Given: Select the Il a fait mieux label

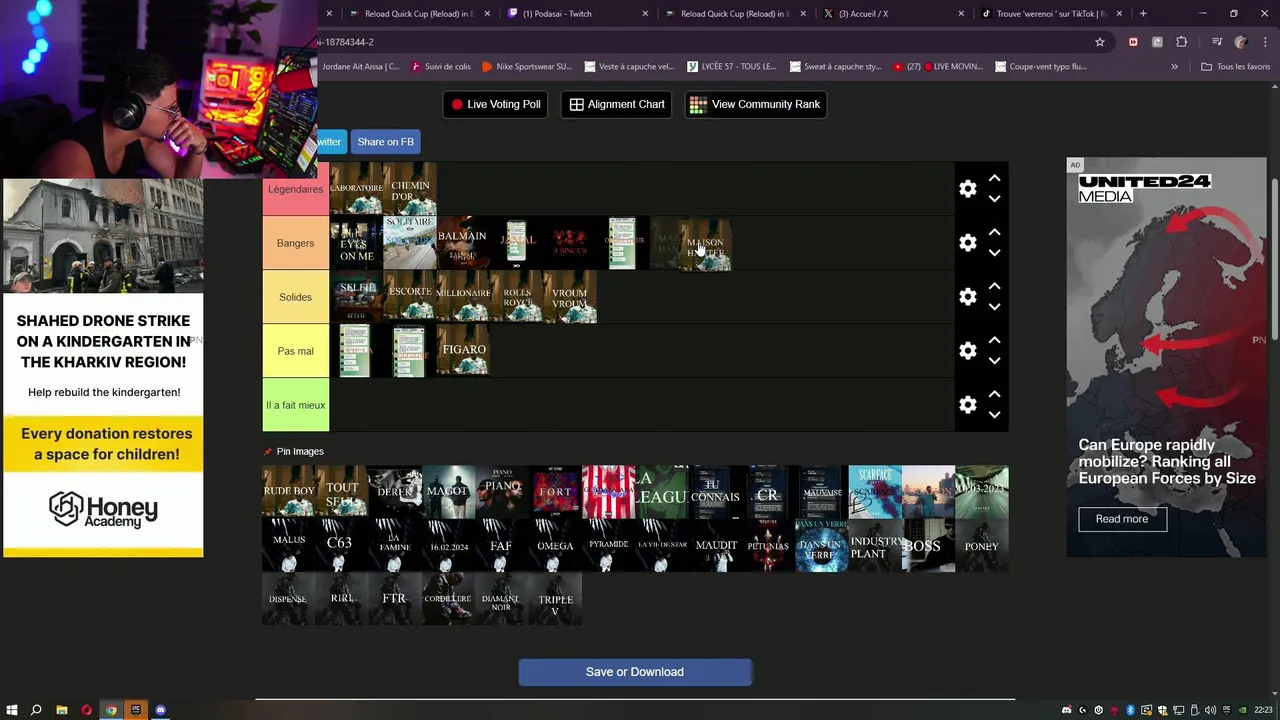Looking at the screenshot, I should point(295,405).
